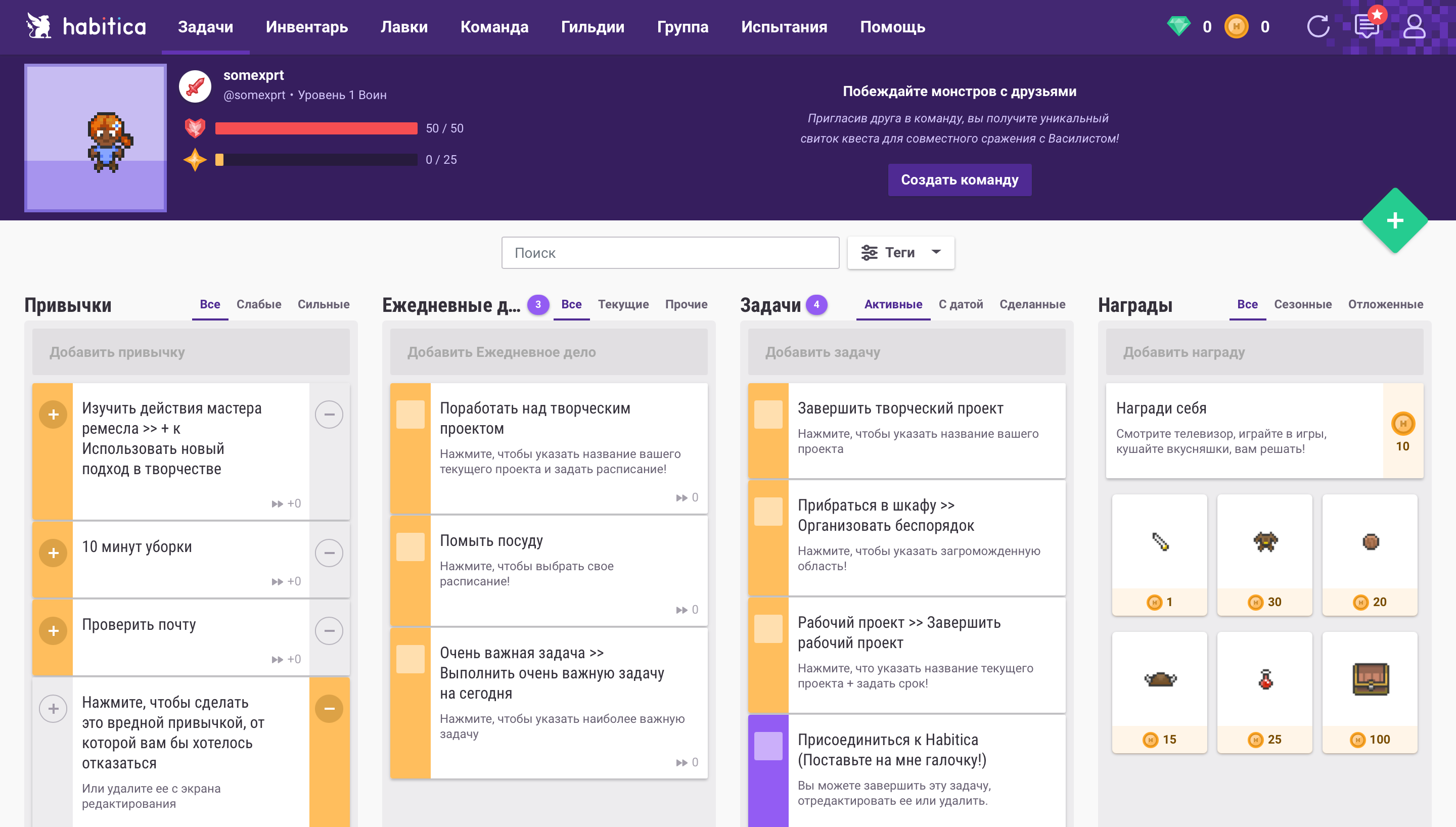
Task: Check off 'Прибраться в шкафу' to-do
Action: point(768,512)
